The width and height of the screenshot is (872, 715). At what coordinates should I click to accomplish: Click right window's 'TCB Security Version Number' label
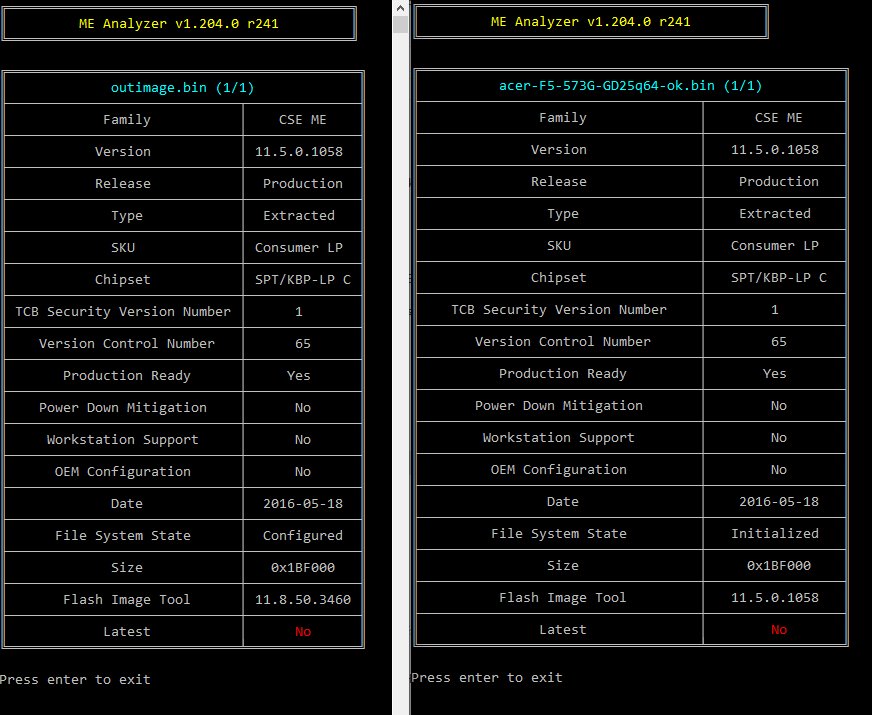tap(558, 310)
